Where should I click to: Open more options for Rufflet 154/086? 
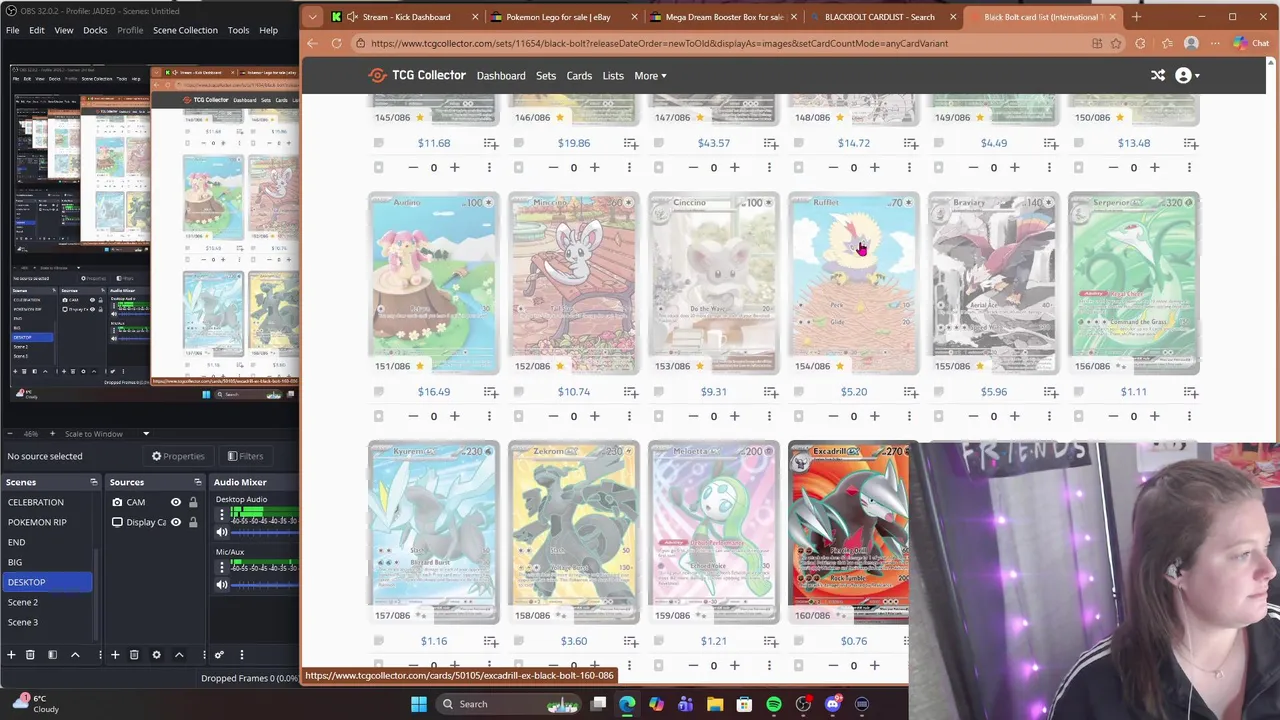pyautogui.click(x=909, y=416)
